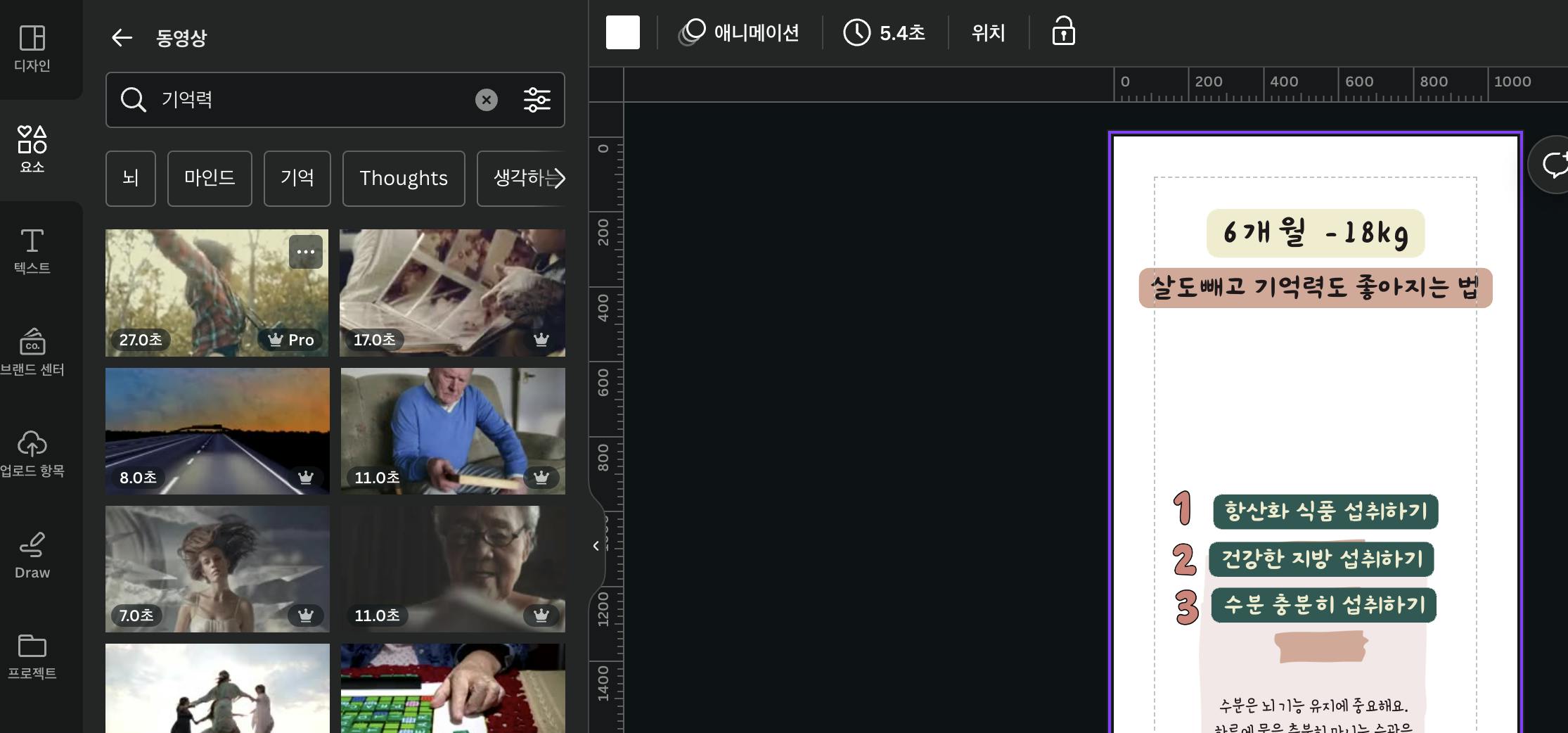Open the 프로젝트 projects tab
Image resolution: width=1568 pixels, height=733 pixels.
pos(32,656)
